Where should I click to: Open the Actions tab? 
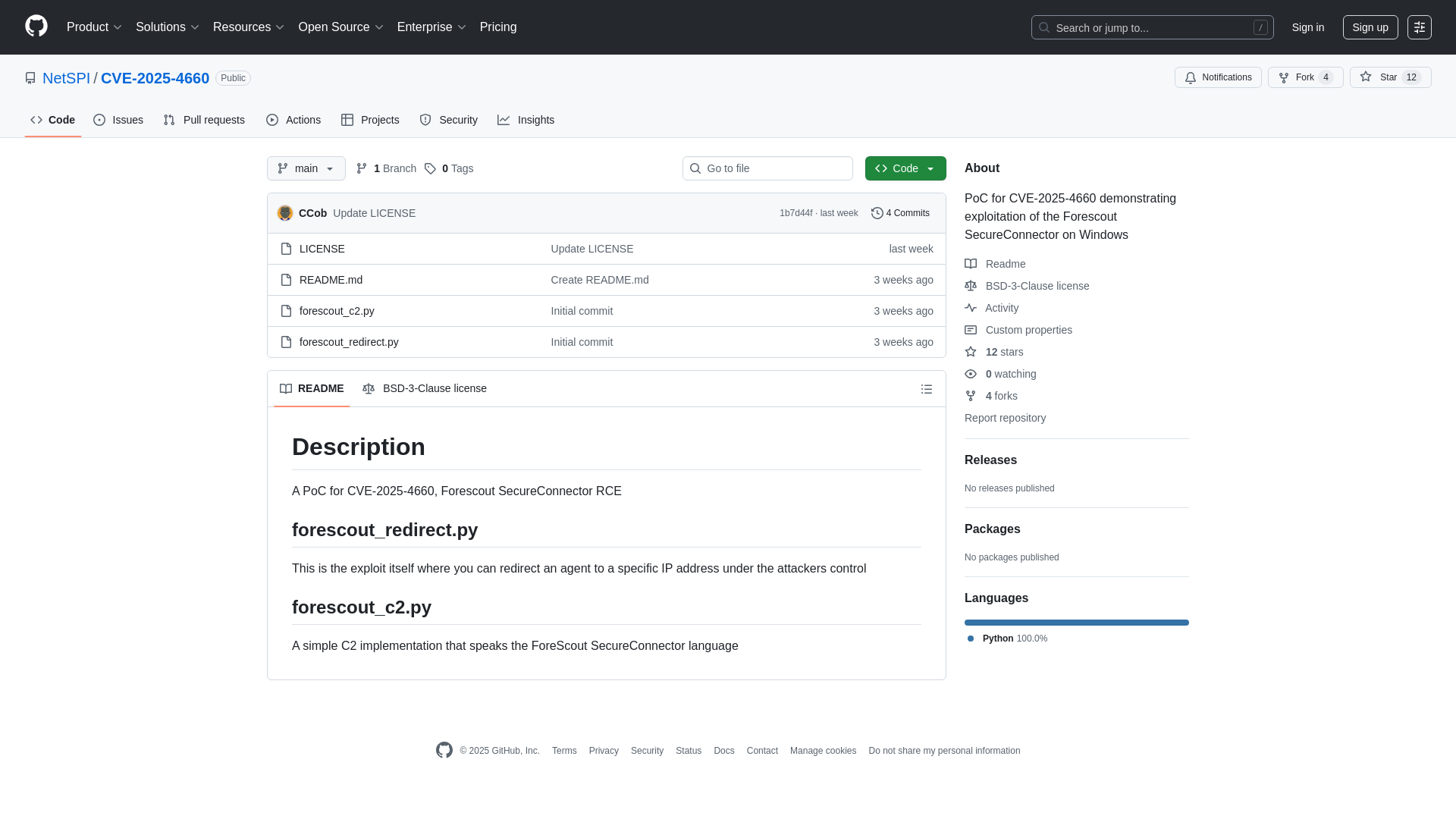[x=293, y=120]
